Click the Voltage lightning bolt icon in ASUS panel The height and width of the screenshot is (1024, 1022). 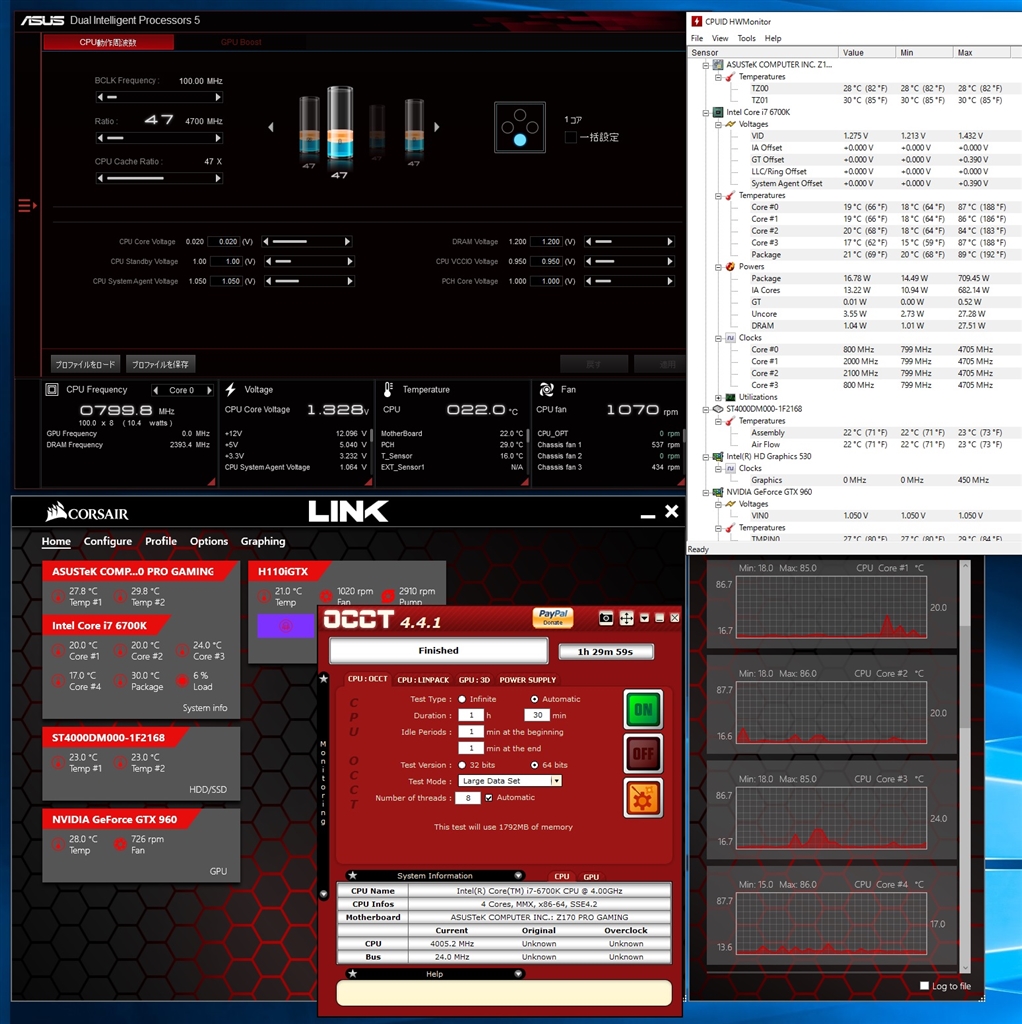[231, 390]
